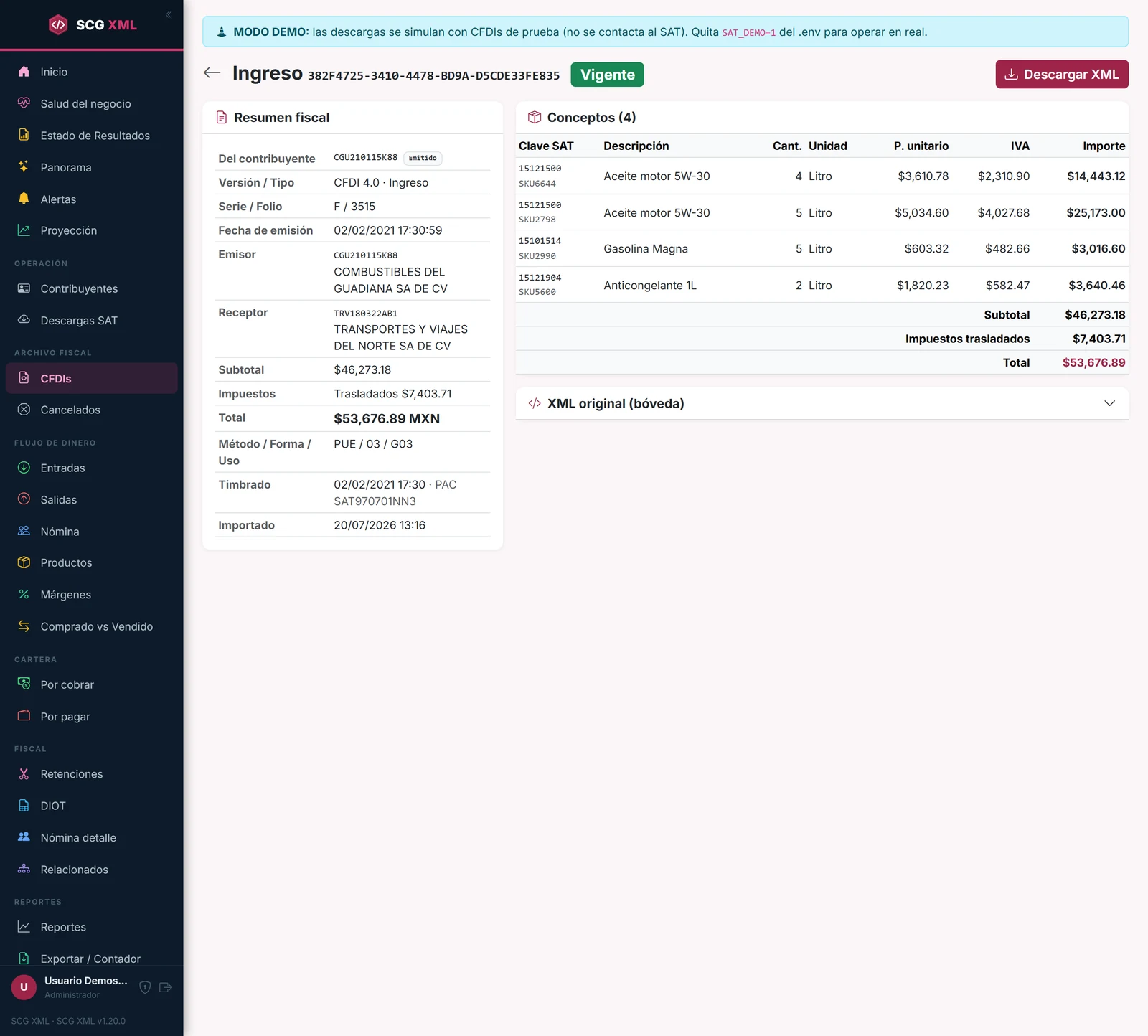Click the SCG XML logo icon

tap(58, 24)
